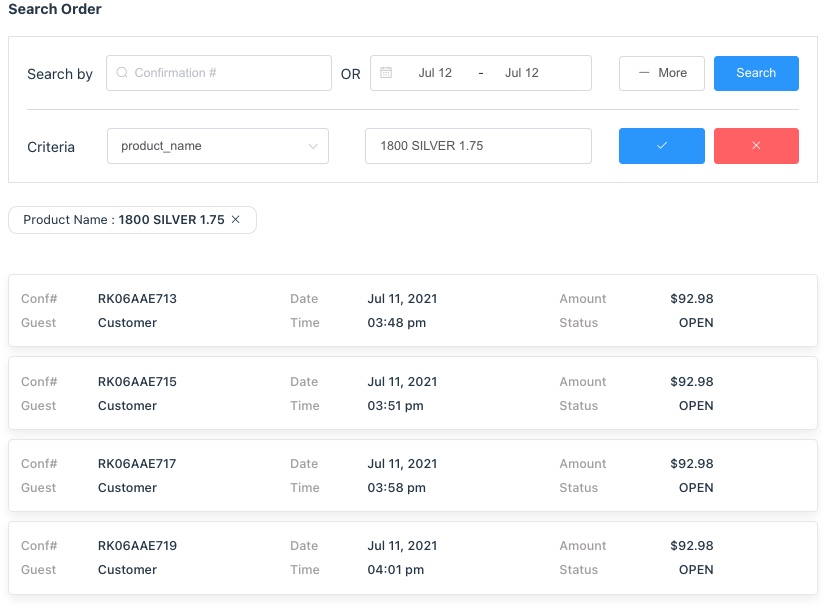Screen dimensions: 837x613
Task: Click the 03:48 pm order time
Action: [x=396, y=323]
